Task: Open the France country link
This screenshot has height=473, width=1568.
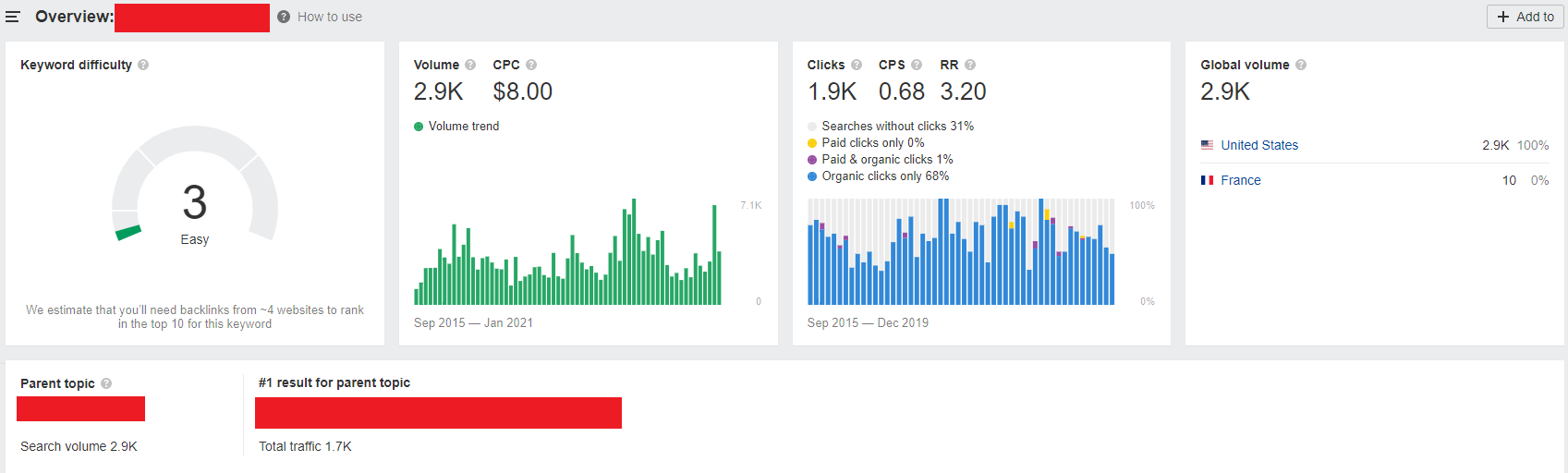Action: (x=1241, y=180)
